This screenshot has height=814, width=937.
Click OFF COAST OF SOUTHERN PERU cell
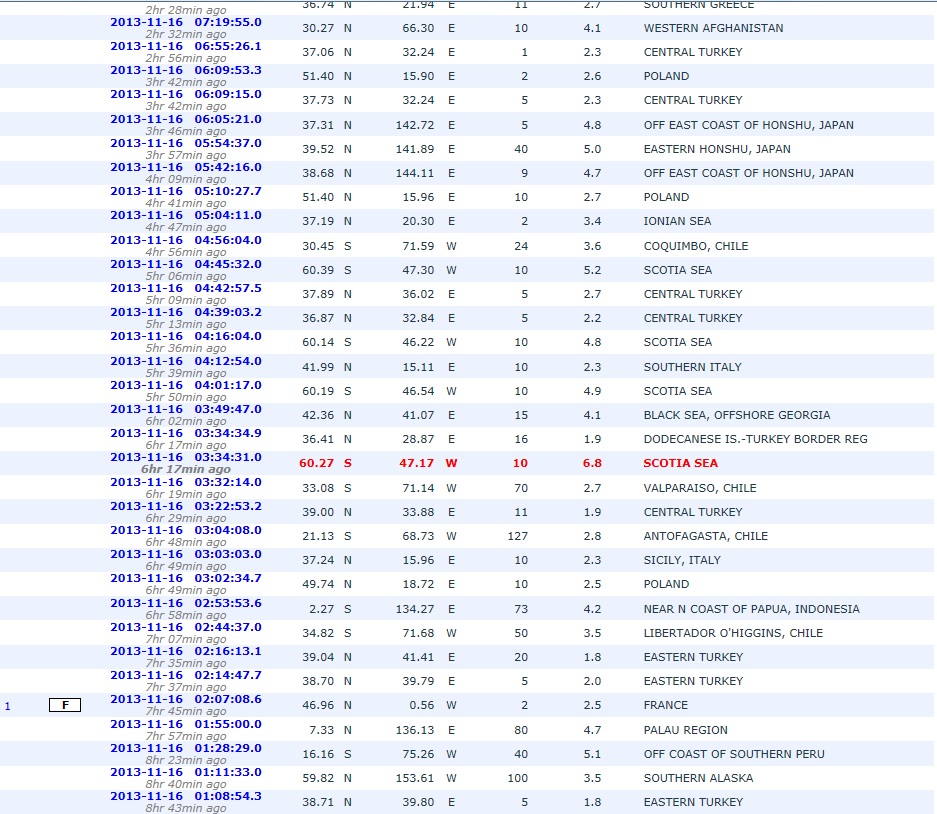pos(734,754)
